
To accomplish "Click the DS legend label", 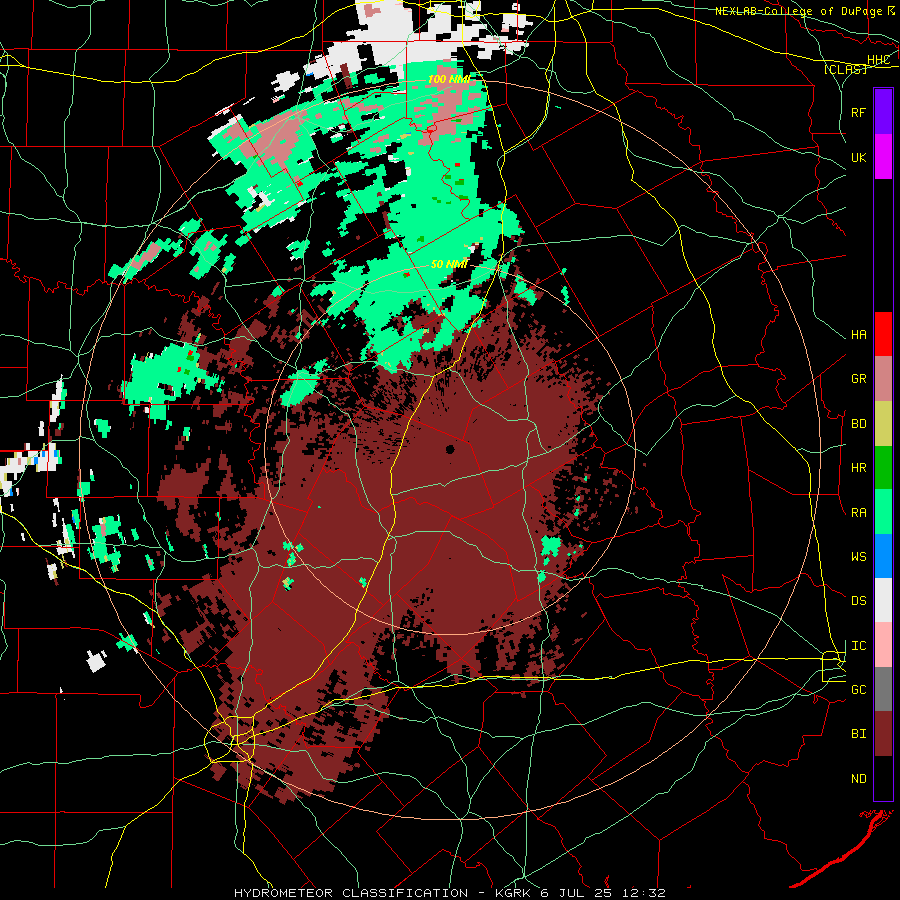I will tap(858, 601).
